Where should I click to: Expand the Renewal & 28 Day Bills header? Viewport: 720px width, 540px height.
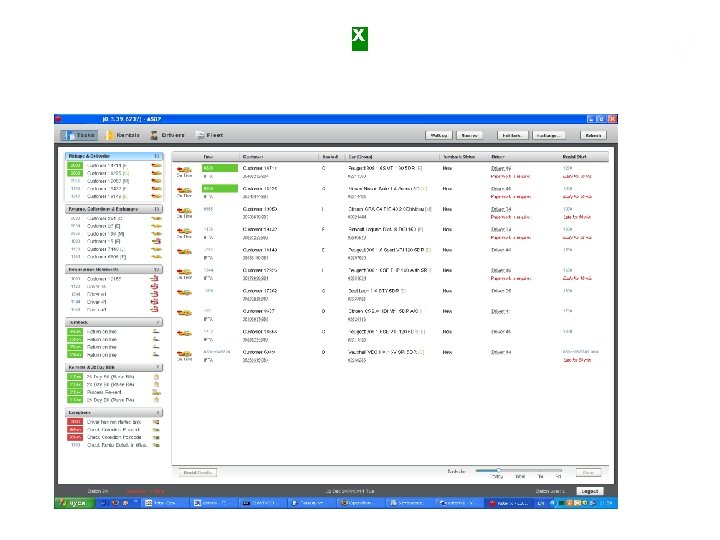pos(114,367)
